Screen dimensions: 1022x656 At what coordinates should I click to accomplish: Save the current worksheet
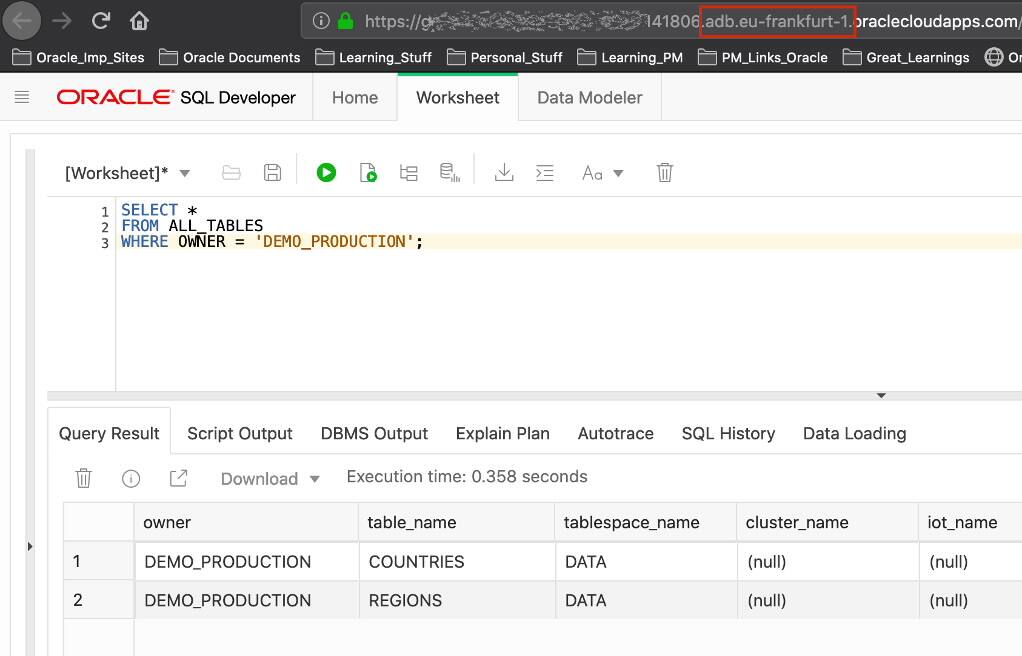272,172
